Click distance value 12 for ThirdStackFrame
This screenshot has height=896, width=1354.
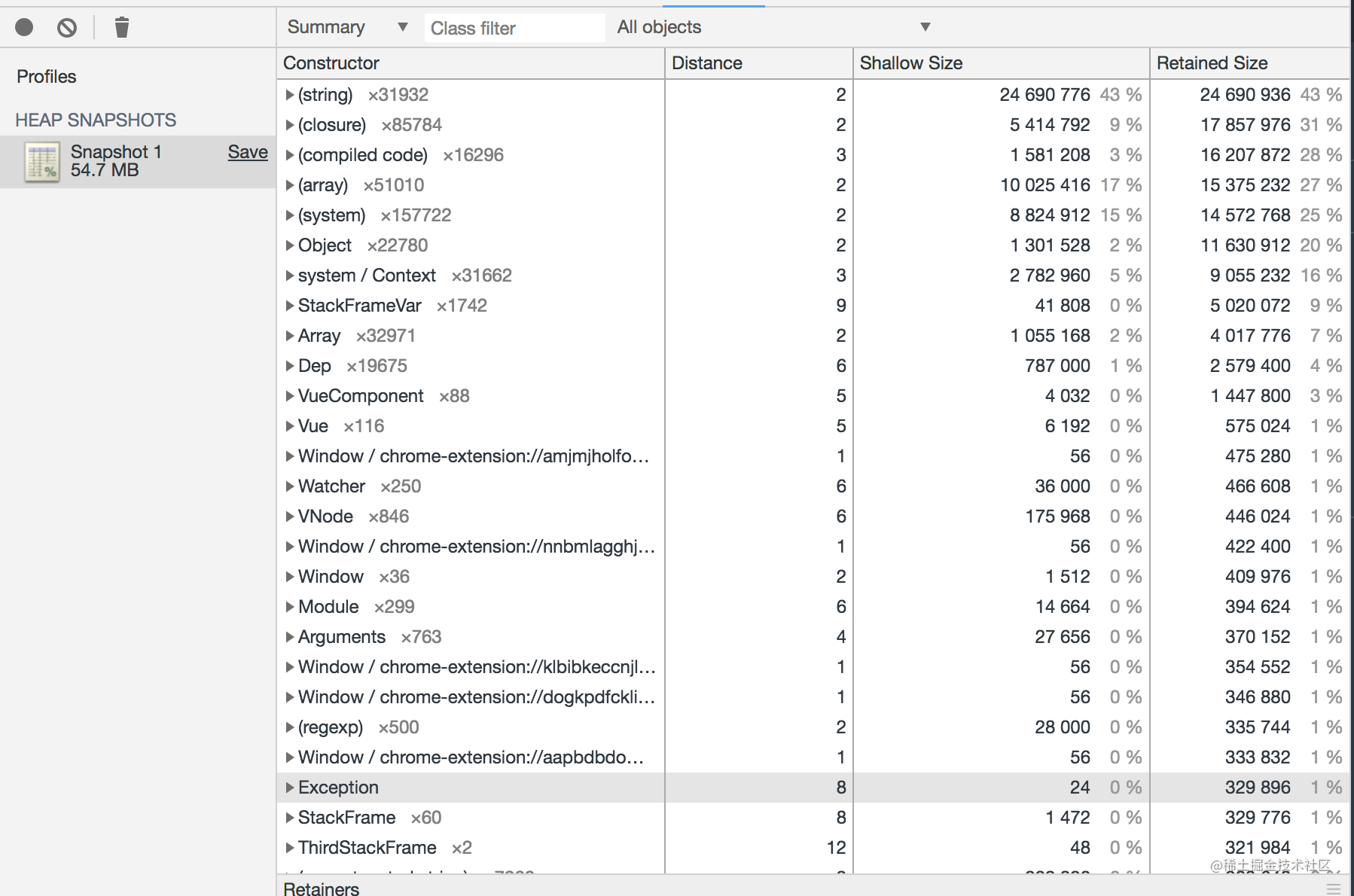tap(836, 848)
